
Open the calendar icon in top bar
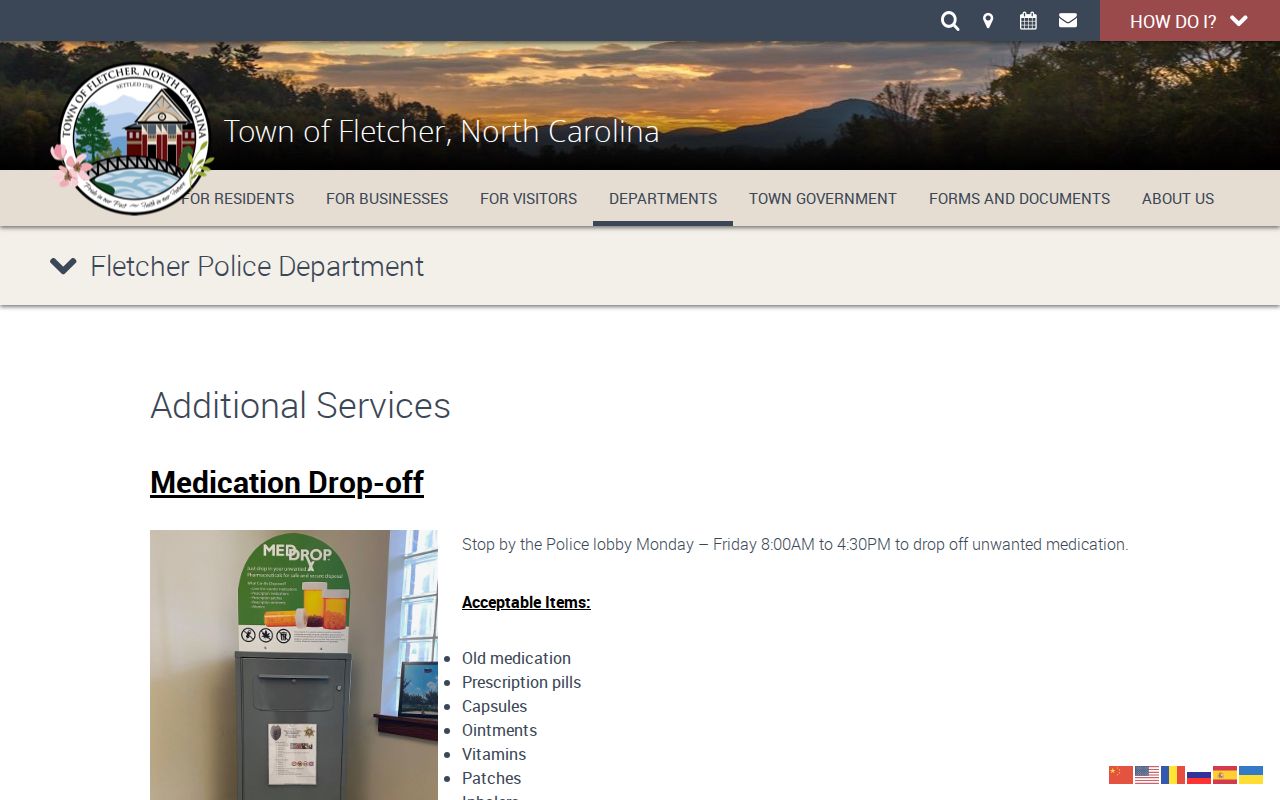(x=1028, y=20)
